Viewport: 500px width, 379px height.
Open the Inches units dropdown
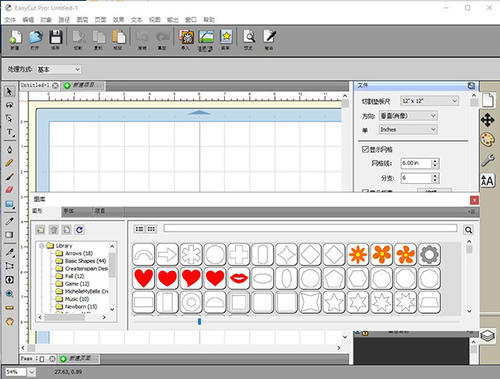pyautogui.click(x=408, y=130)
